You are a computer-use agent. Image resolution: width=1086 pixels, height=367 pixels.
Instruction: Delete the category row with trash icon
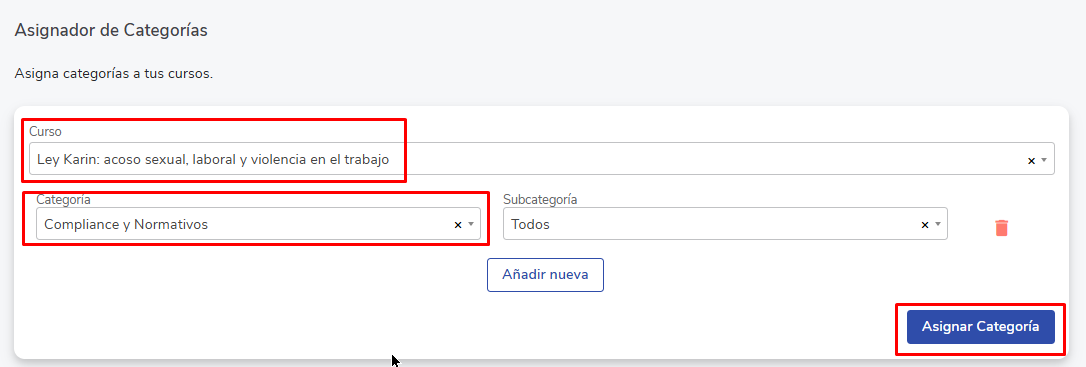1002,228
